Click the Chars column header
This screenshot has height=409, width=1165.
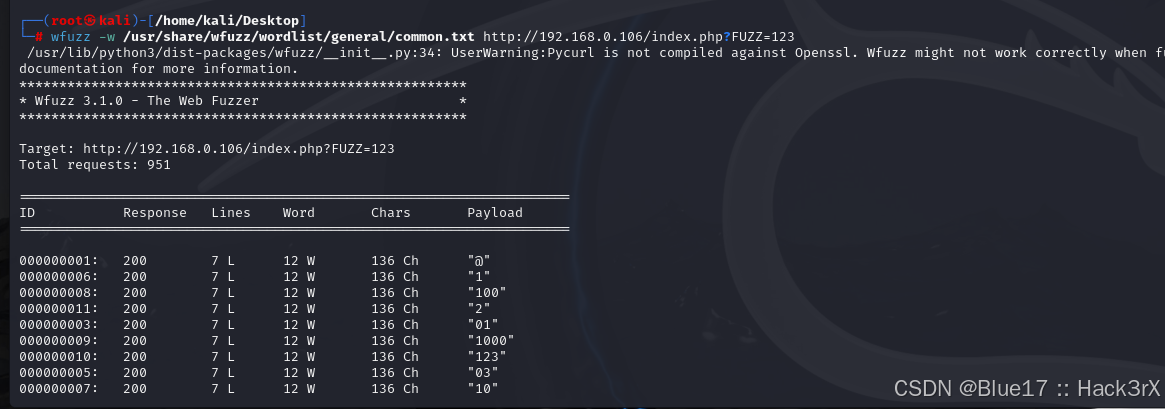(391, 213)
